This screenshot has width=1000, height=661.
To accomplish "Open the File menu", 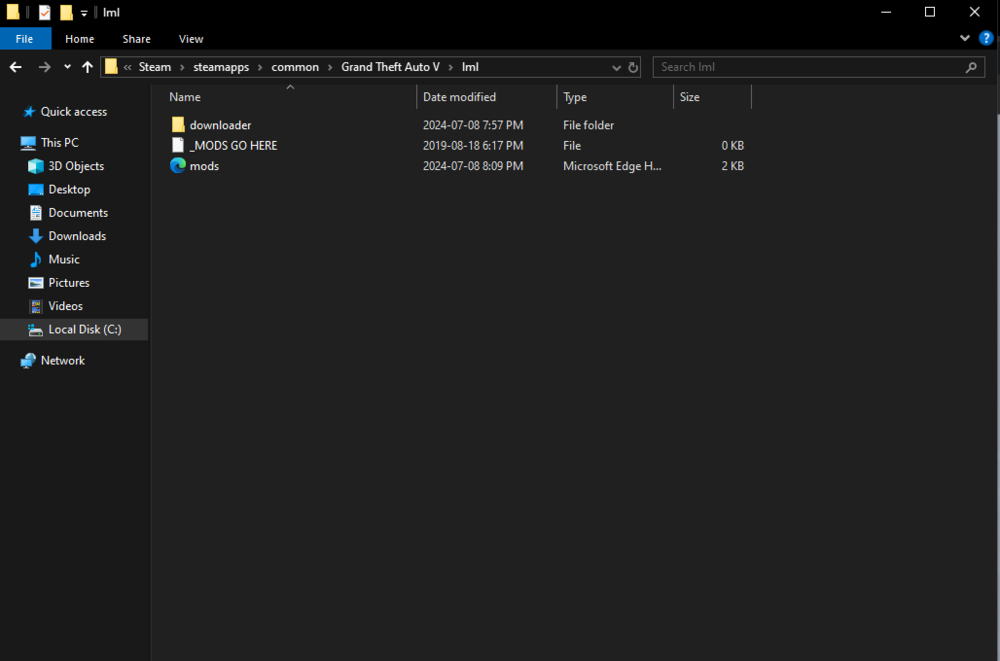I will pos(25,38).
